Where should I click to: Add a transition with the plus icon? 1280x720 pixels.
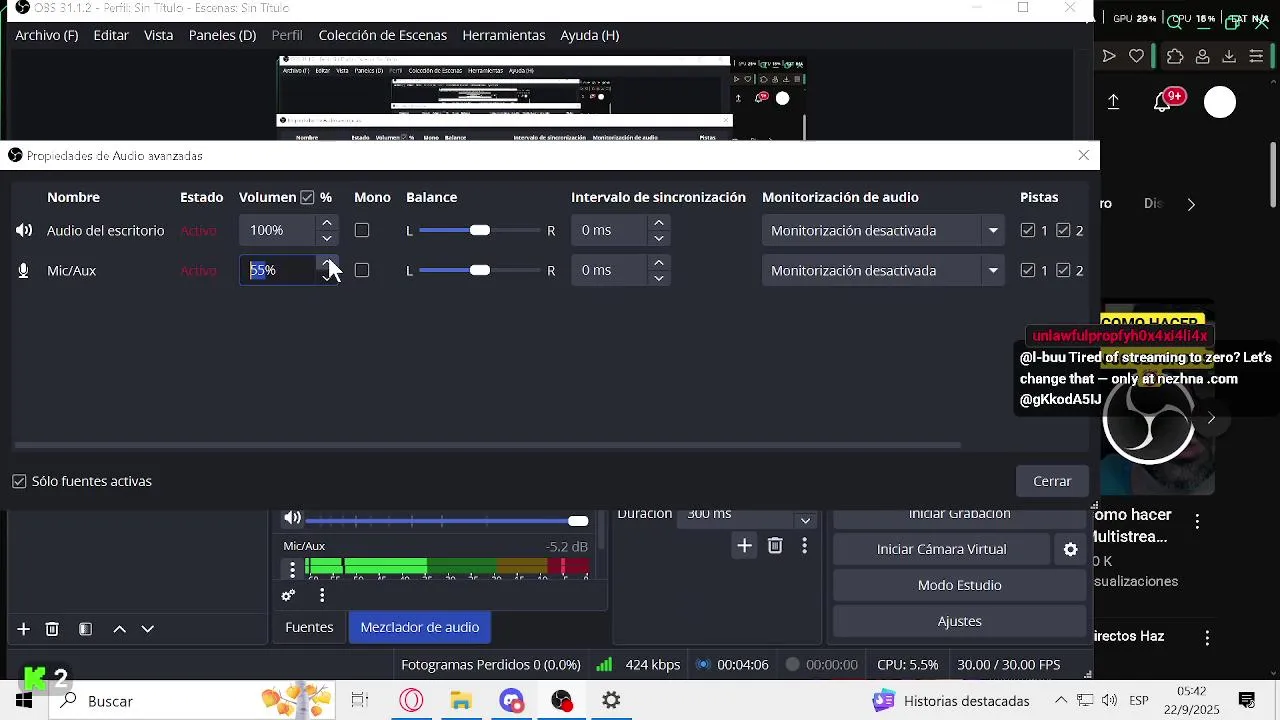point(744,545)
